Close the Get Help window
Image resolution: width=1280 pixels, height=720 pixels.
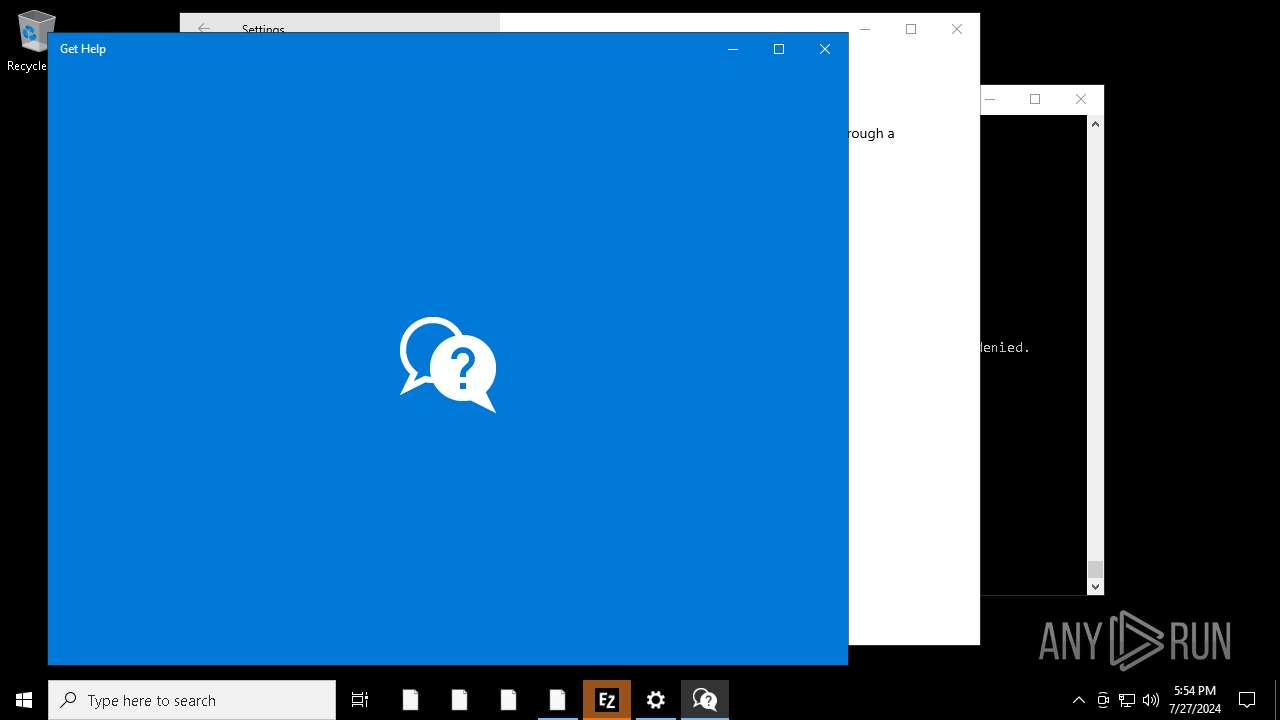click(825, 49)
